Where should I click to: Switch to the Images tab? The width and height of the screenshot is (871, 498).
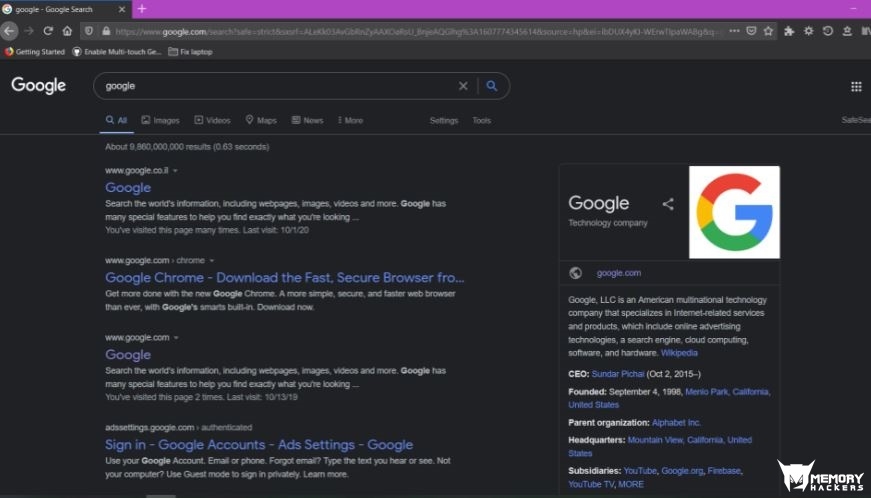(161, 120)
